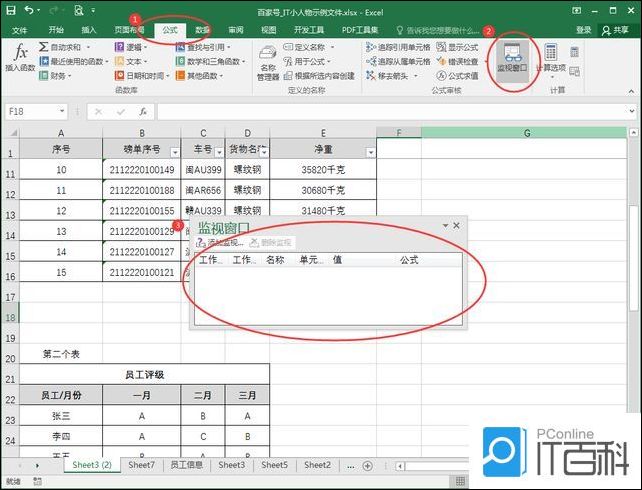Switch to the View (视图) tab

pos(269,30)
